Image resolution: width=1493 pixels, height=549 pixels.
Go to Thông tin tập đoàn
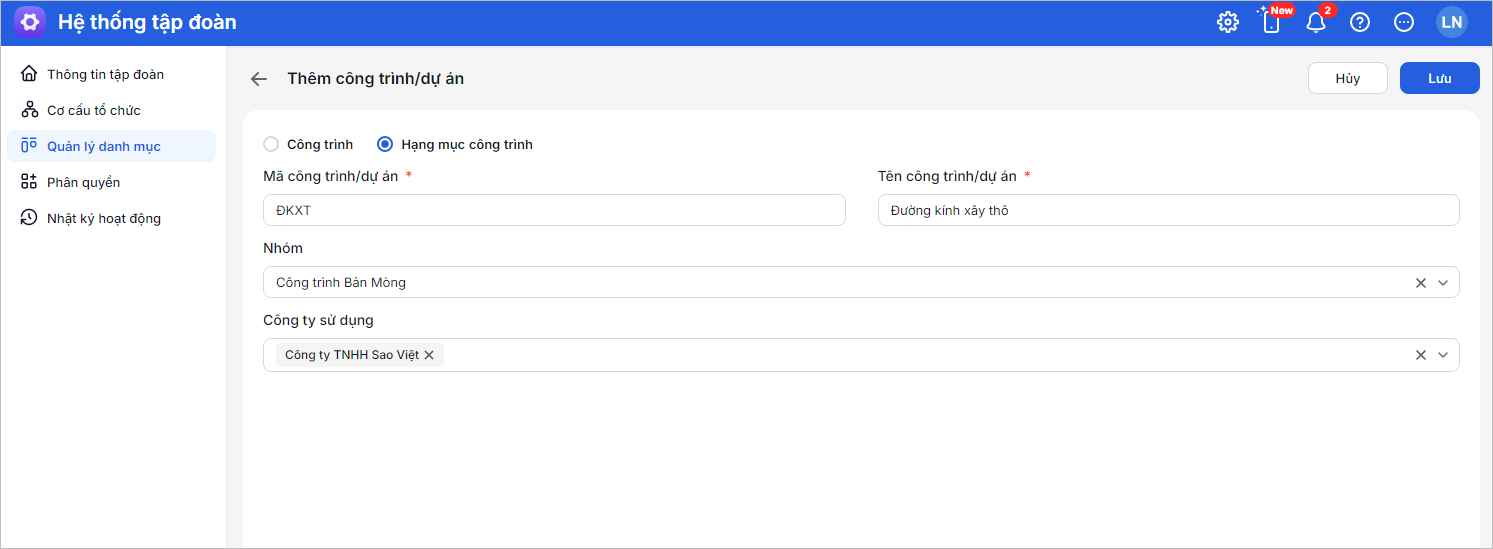[x=105, y=74]
